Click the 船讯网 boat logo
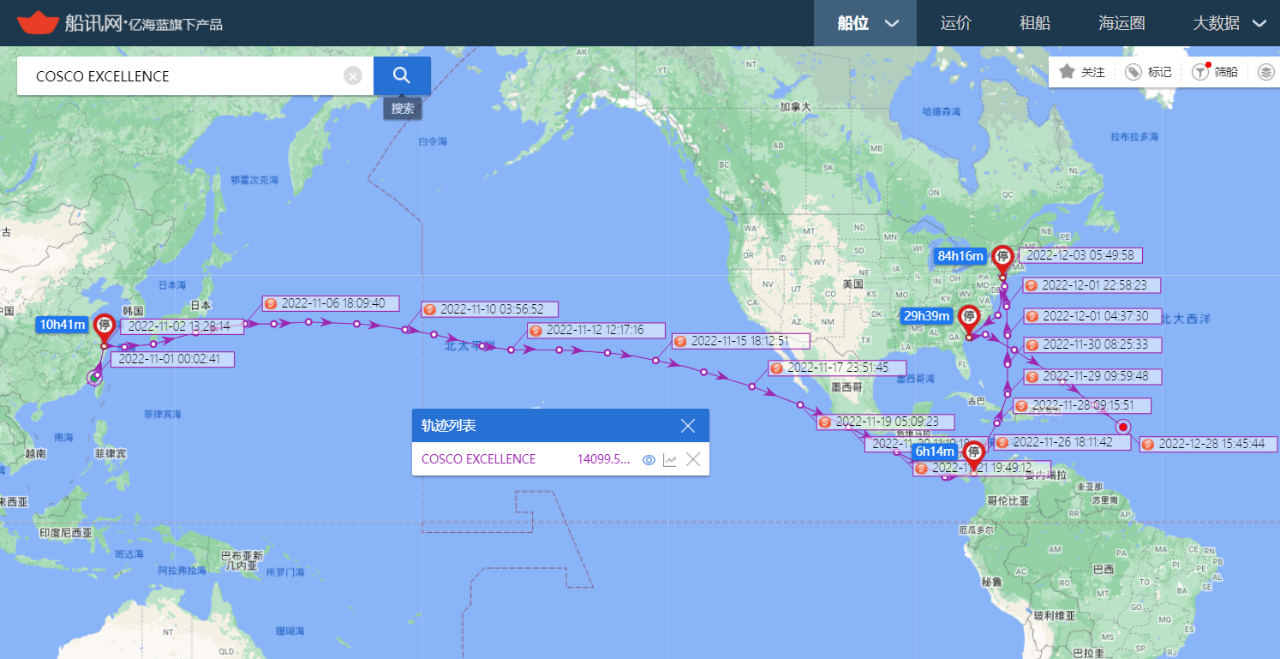 [38, 22]
